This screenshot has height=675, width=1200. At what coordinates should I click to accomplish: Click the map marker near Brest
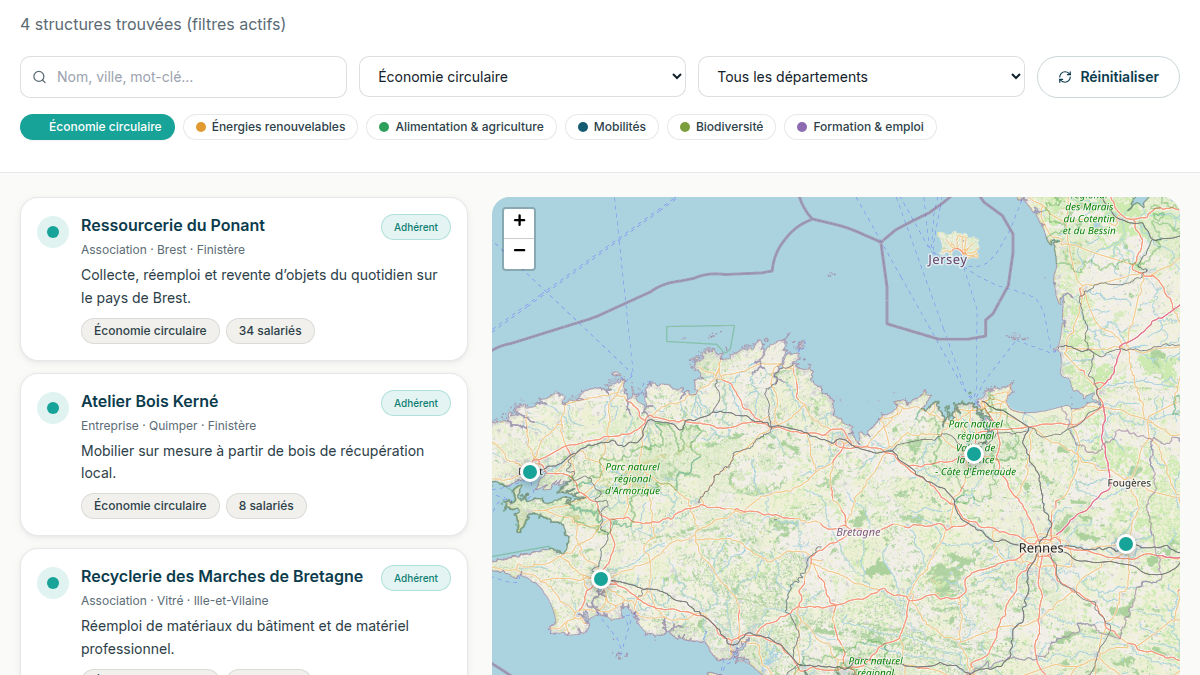530,471
